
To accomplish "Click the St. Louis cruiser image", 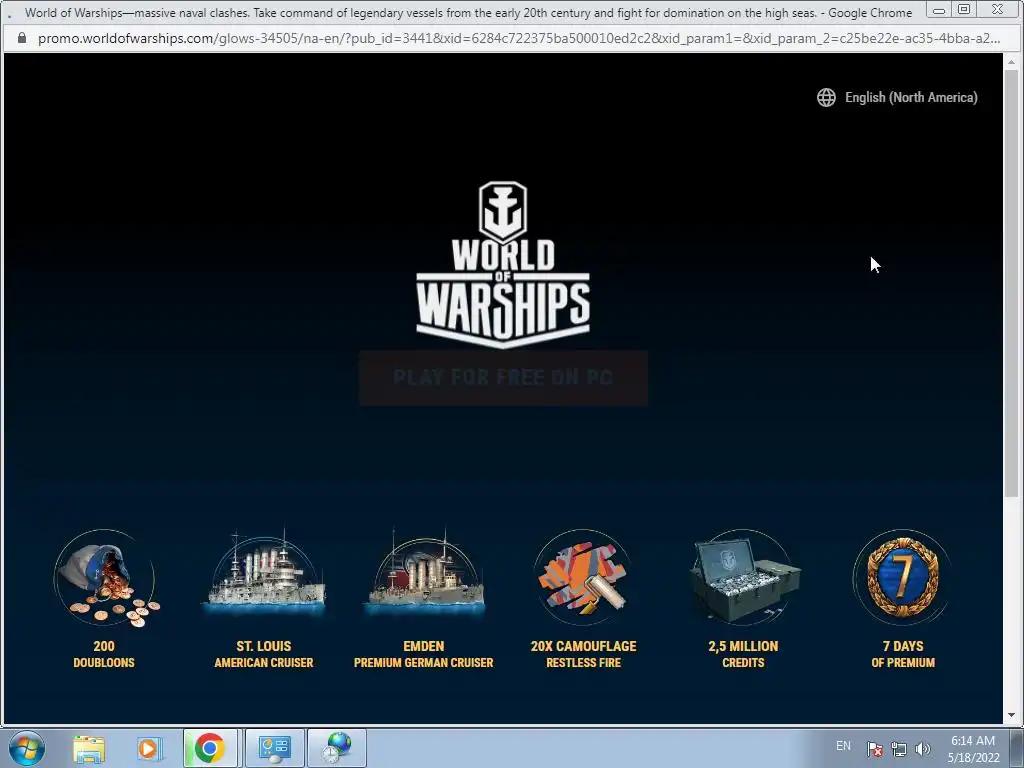I will coord(264,575).
